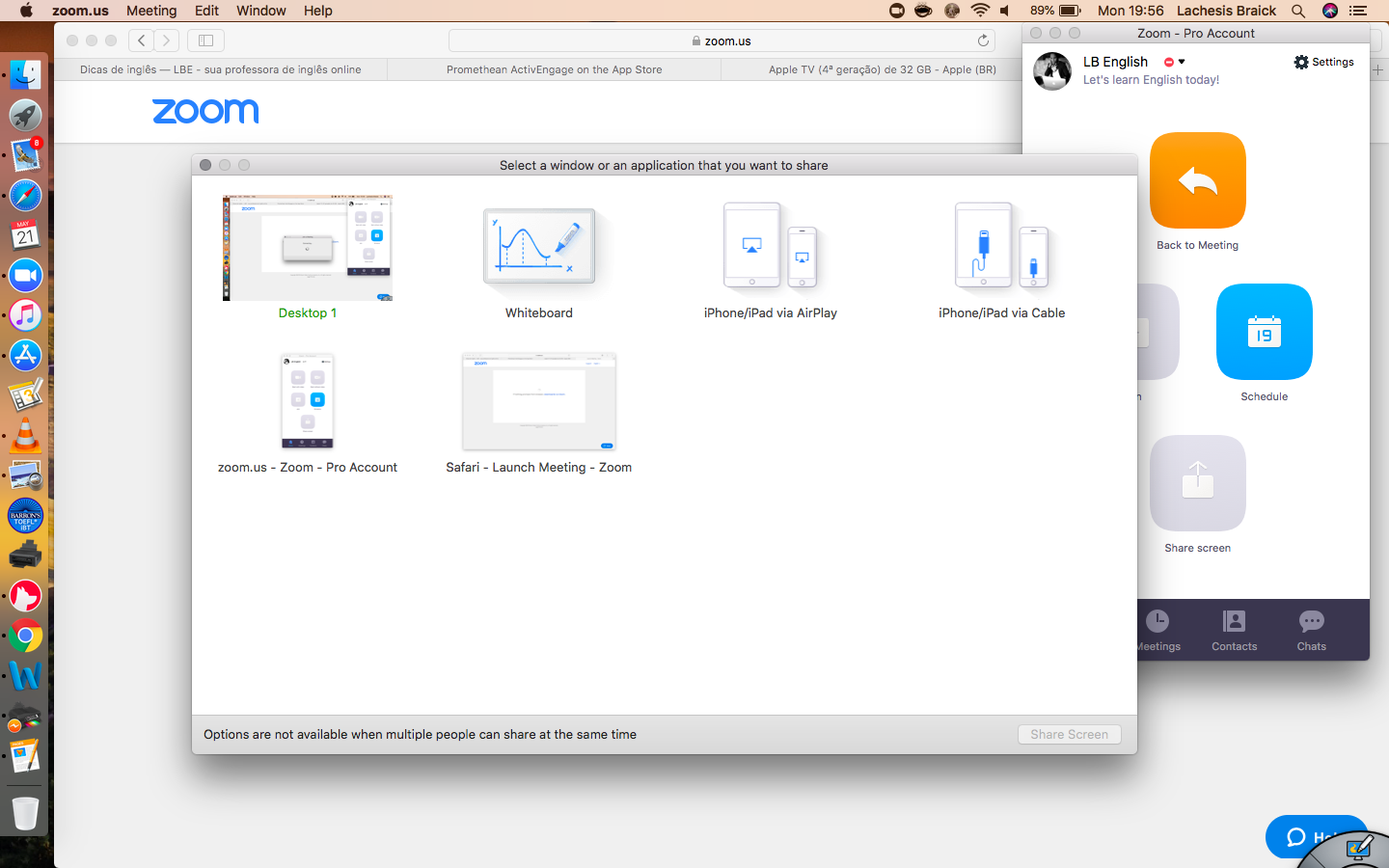Open the Help menu
Screen dimensions: 1389x868
(x=318, y=11)
